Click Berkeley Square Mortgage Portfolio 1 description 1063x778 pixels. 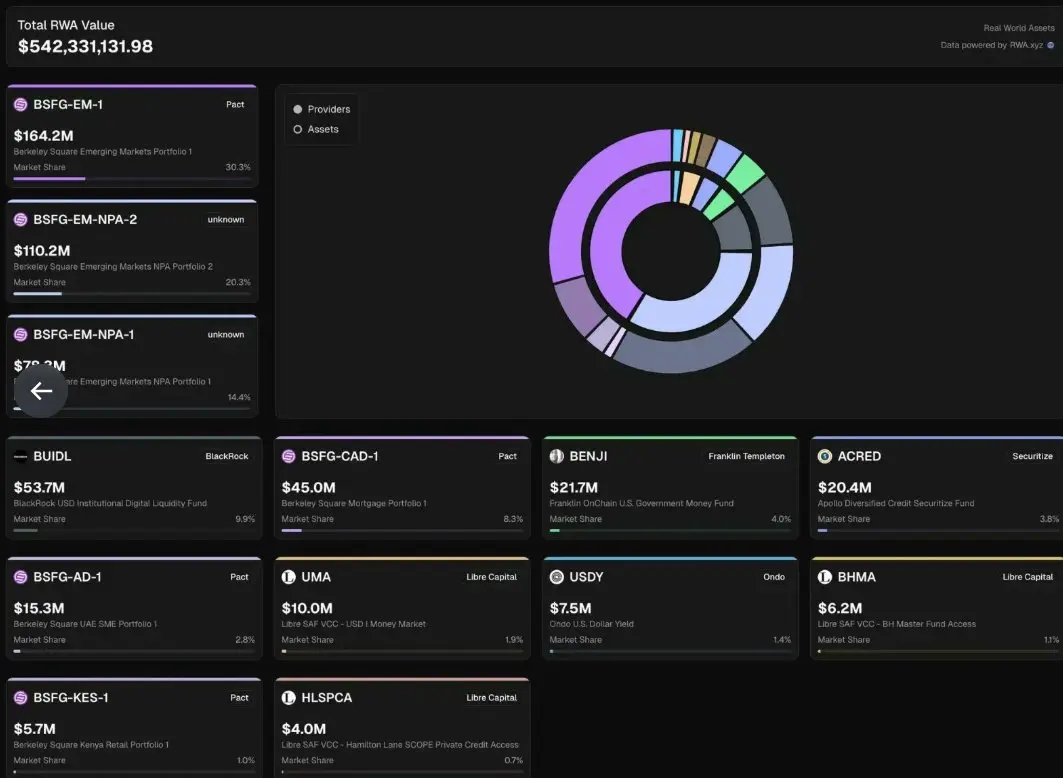pyautogui.click(x=354, y=504)
